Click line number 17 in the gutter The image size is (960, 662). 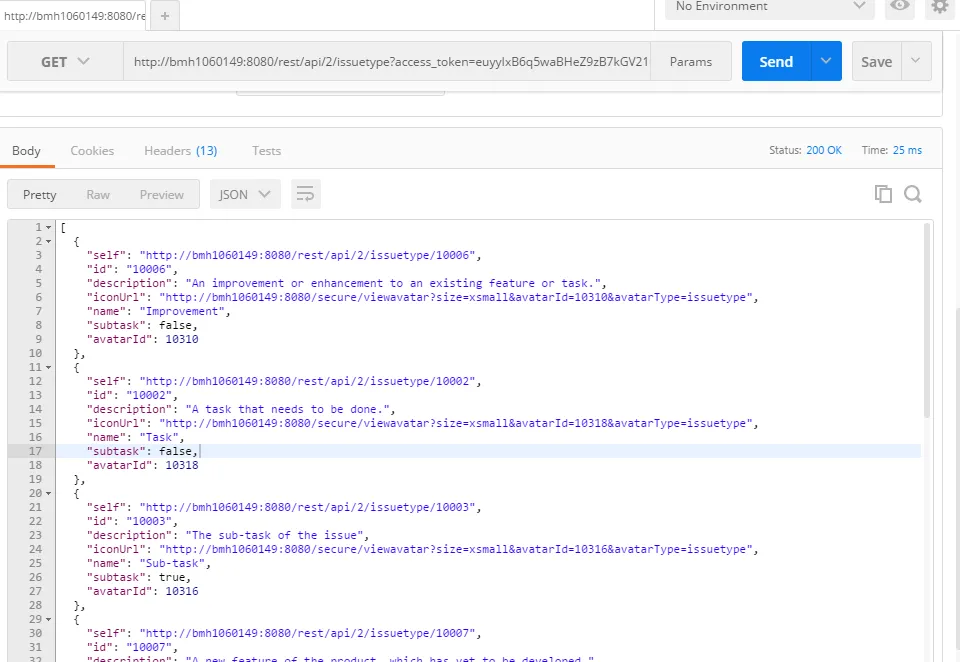[36, 451]
